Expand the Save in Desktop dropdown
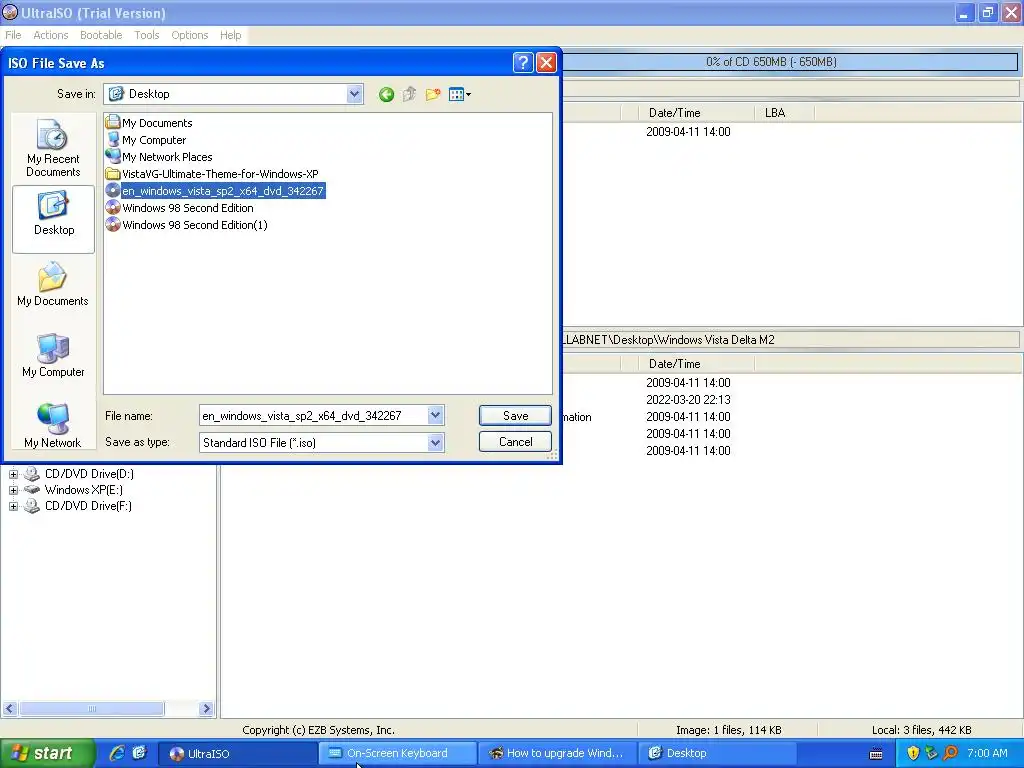The height and width of the screenshot is (768, 1024). pyautogui.click(x=354, y=94)
